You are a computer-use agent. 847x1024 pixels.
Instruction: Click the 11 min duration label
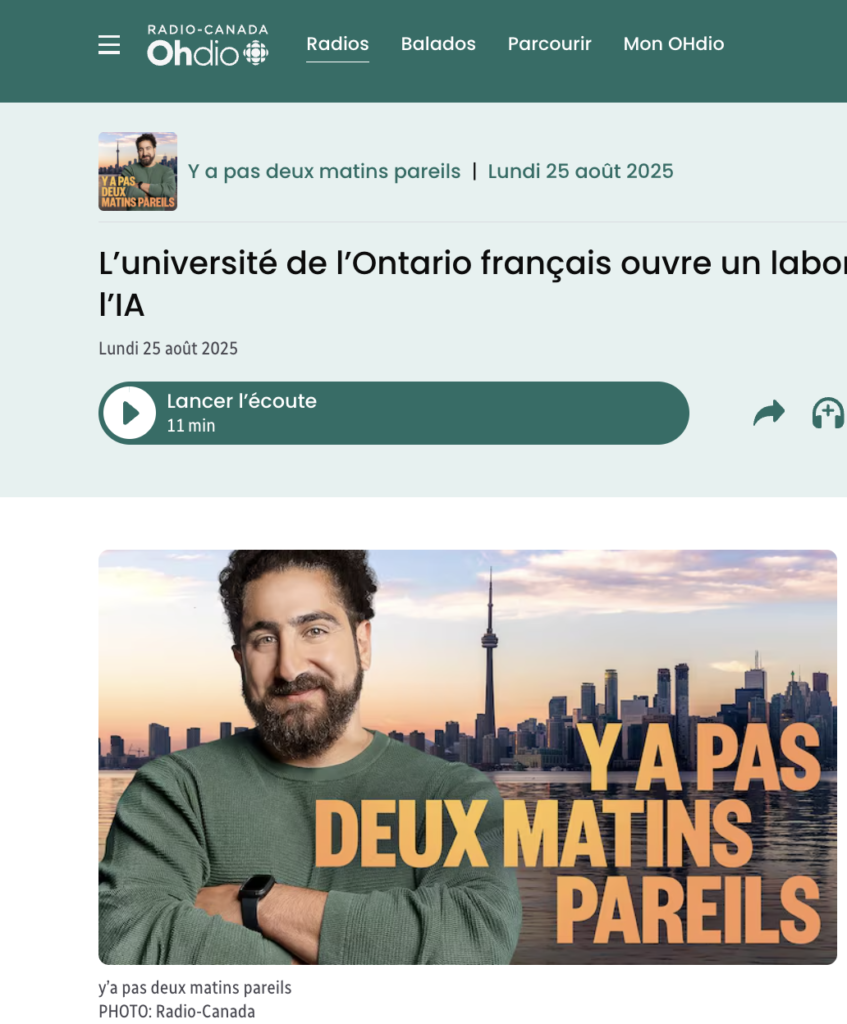(x=191, y=426)
